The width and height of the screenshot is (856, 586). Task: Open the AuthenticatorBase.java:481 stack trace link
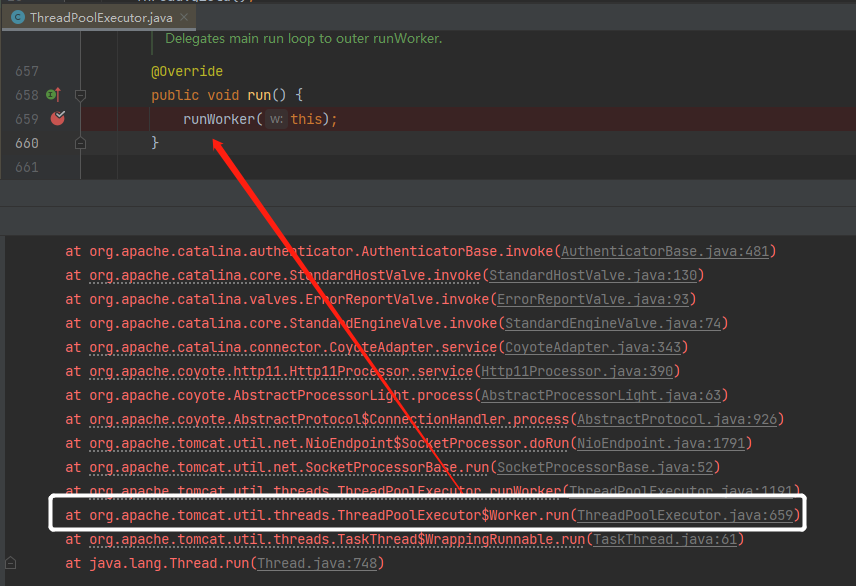[667, 251]
